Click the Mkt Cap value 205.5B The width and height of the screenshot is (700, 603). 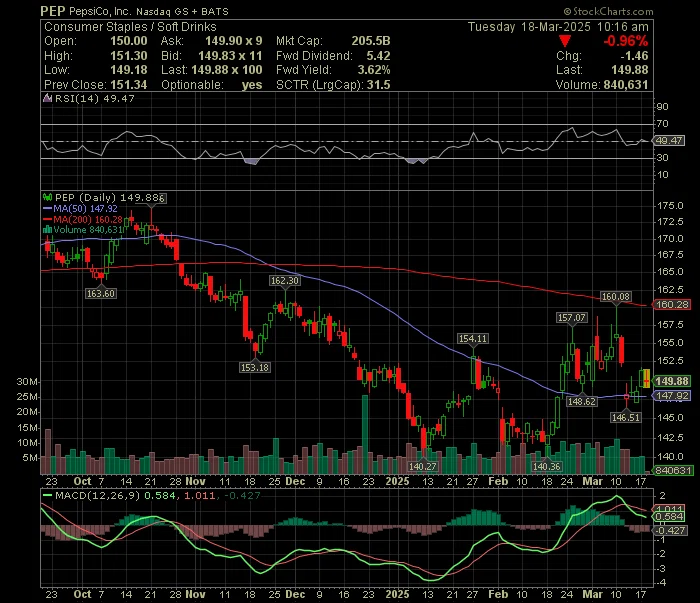point(371,41)
